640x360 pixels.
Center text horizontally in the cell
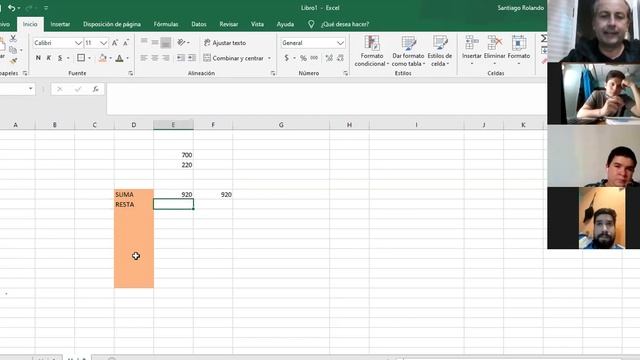tap(155, 58)
